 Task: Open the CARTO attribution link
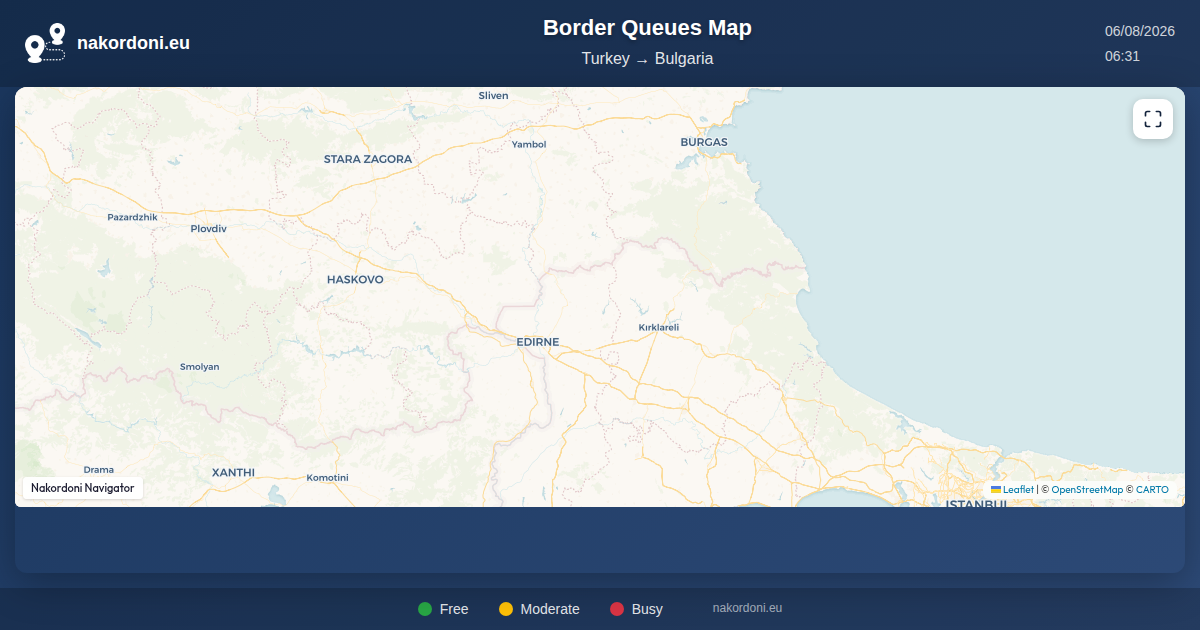[1152, 490]
